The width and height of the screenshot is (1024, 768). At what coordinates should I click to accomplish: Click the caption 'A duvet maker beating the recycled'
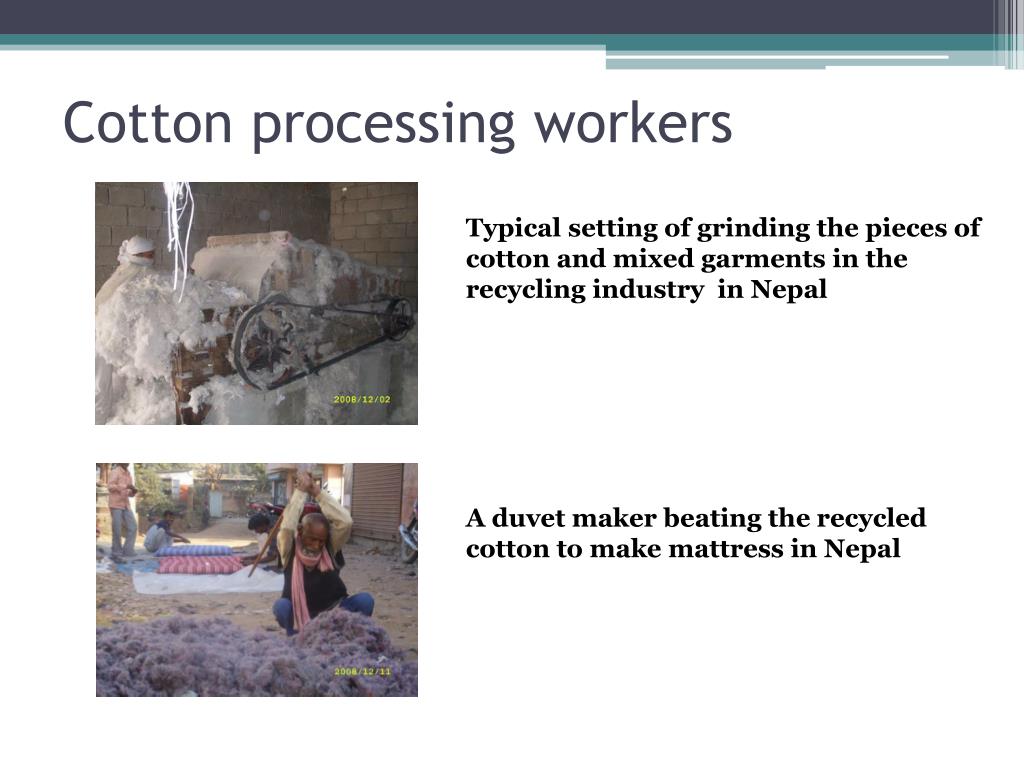[696, 533]
